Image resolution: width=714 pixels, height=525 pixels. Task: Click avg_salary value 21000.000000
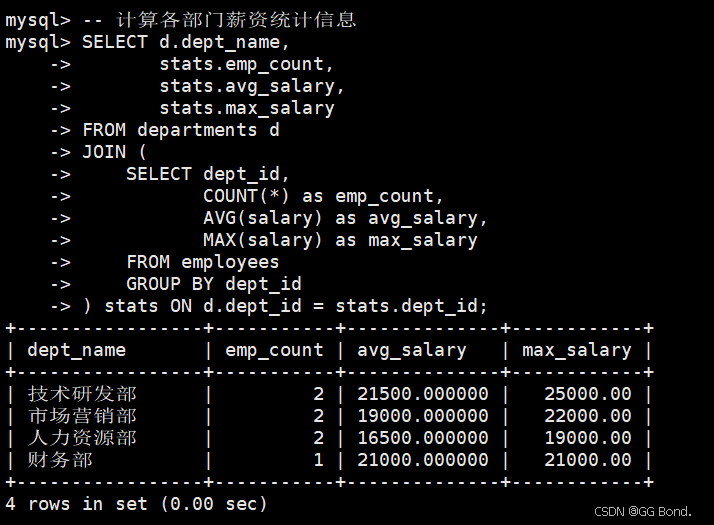click(423, 460)
